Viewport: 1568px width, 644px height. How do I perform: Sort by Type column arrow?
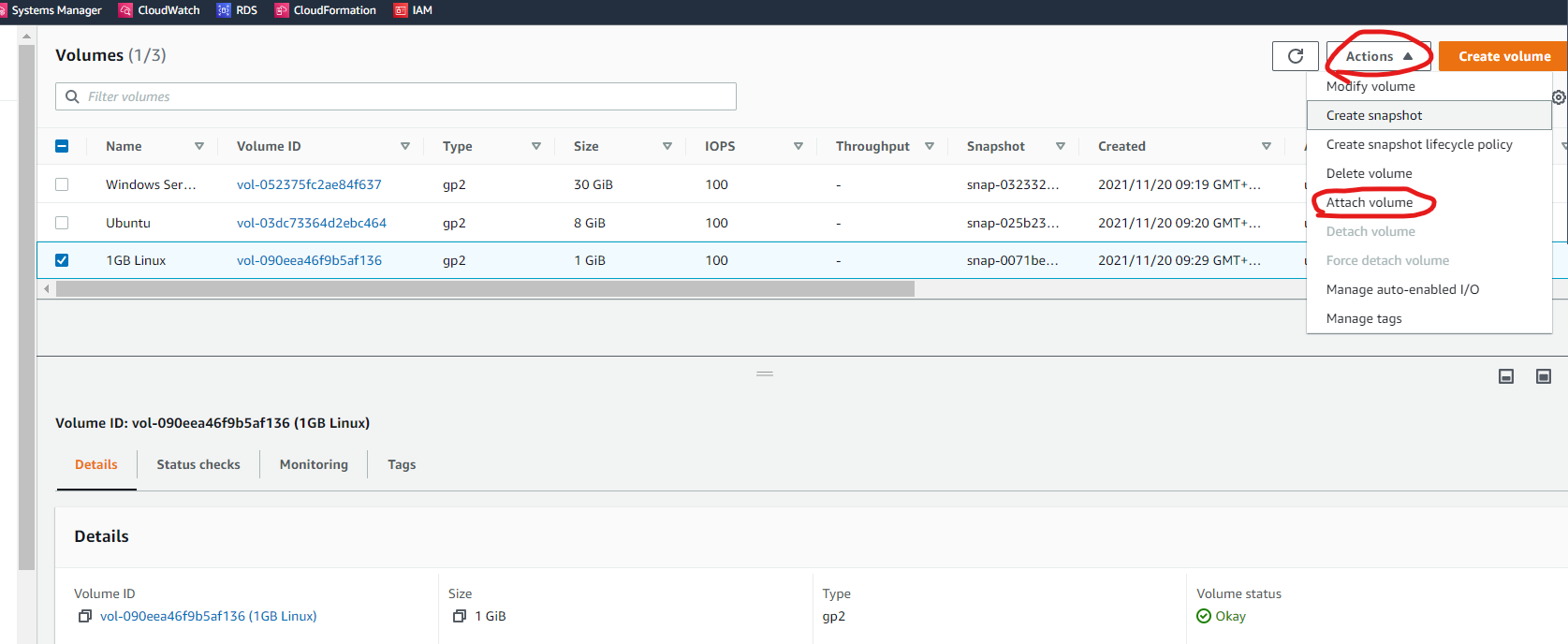coord(536,146)
